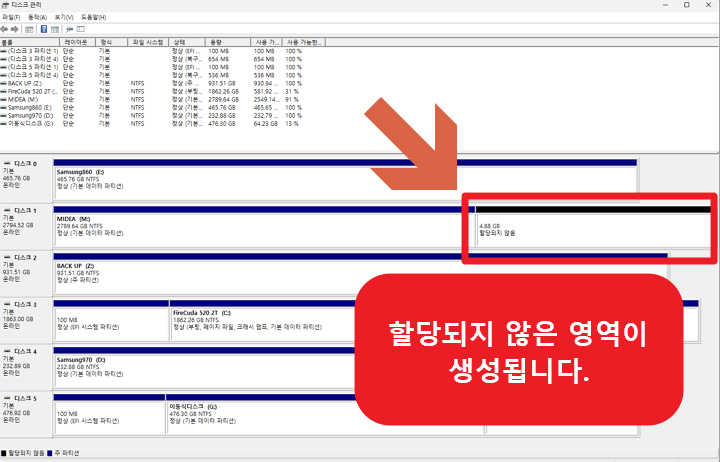
Task: Select the 디스크 0 disk header icon
Action: pyautogui.click(x=7, y=163)
